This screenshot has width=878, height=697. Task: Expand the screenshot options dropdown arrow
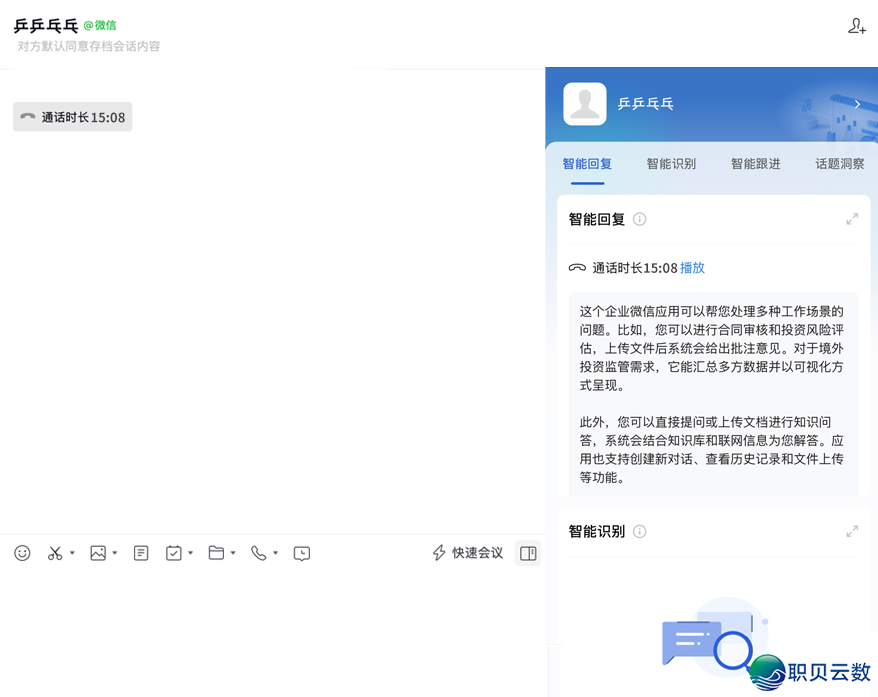click(x=72, y=553)
